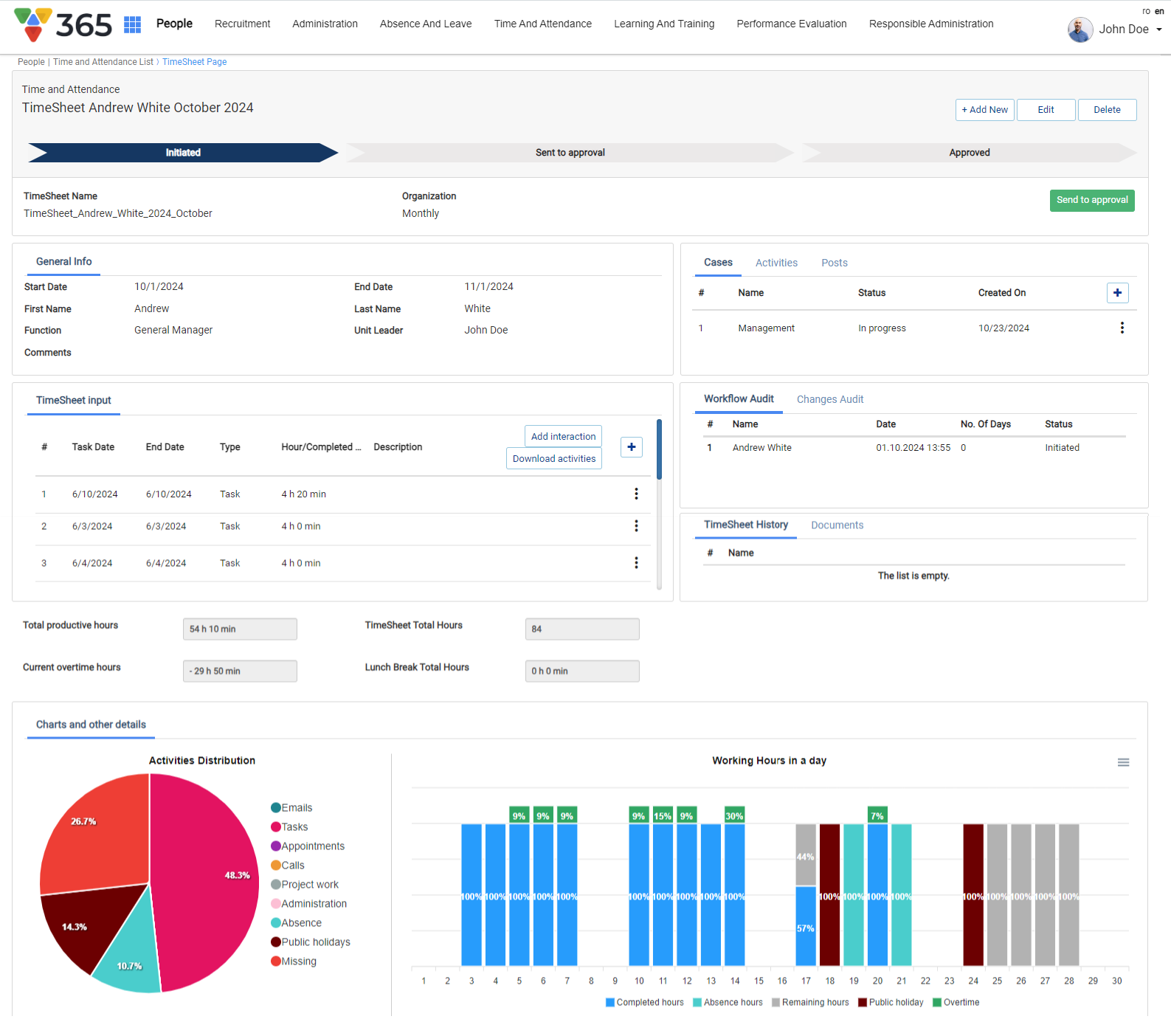
Task: Toggle Overtime series in bar chart legend
Action: point(960,1002)
